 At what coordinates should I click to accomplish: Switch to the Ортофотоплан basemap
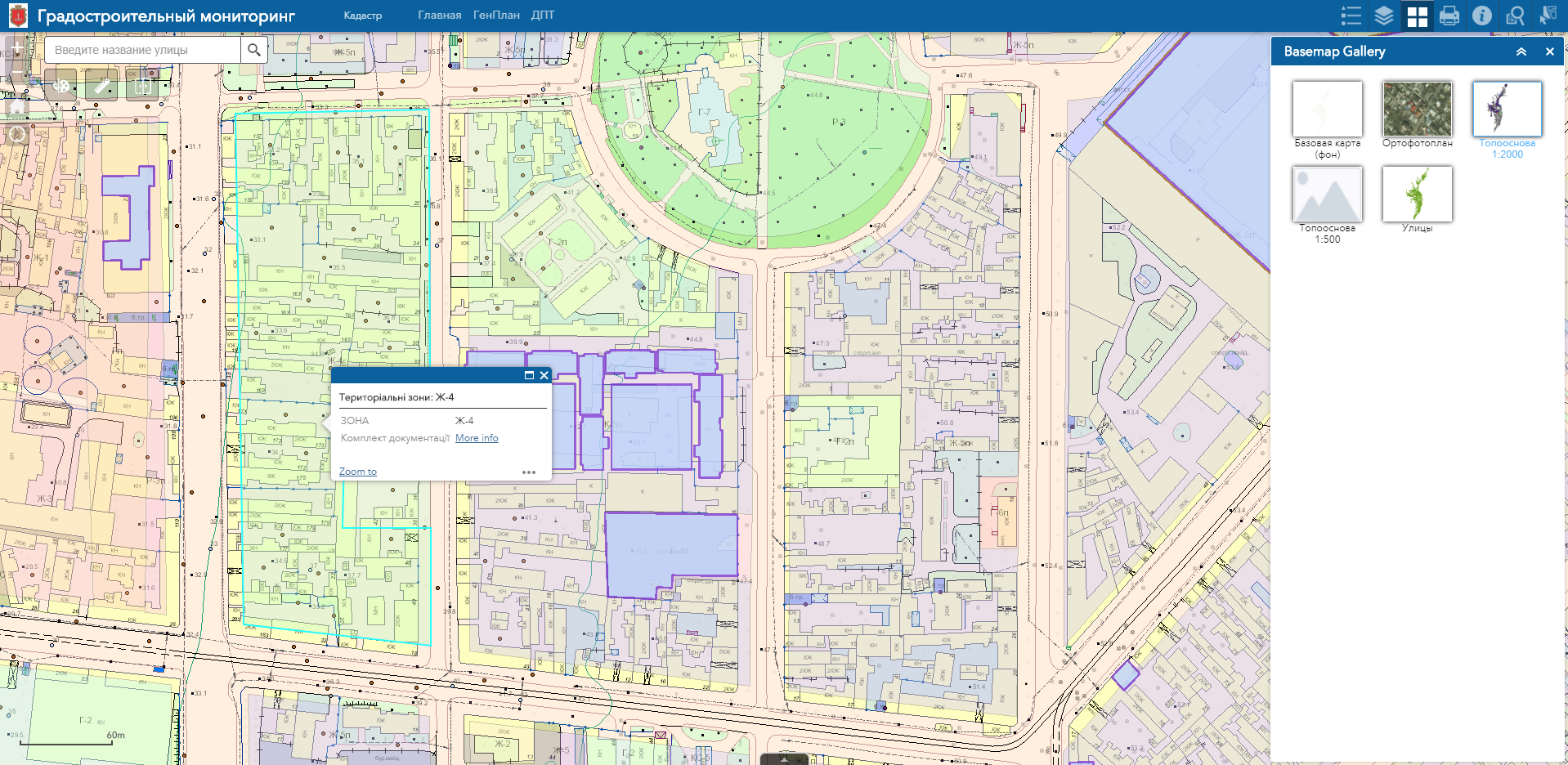click(x=1417, y=109)
